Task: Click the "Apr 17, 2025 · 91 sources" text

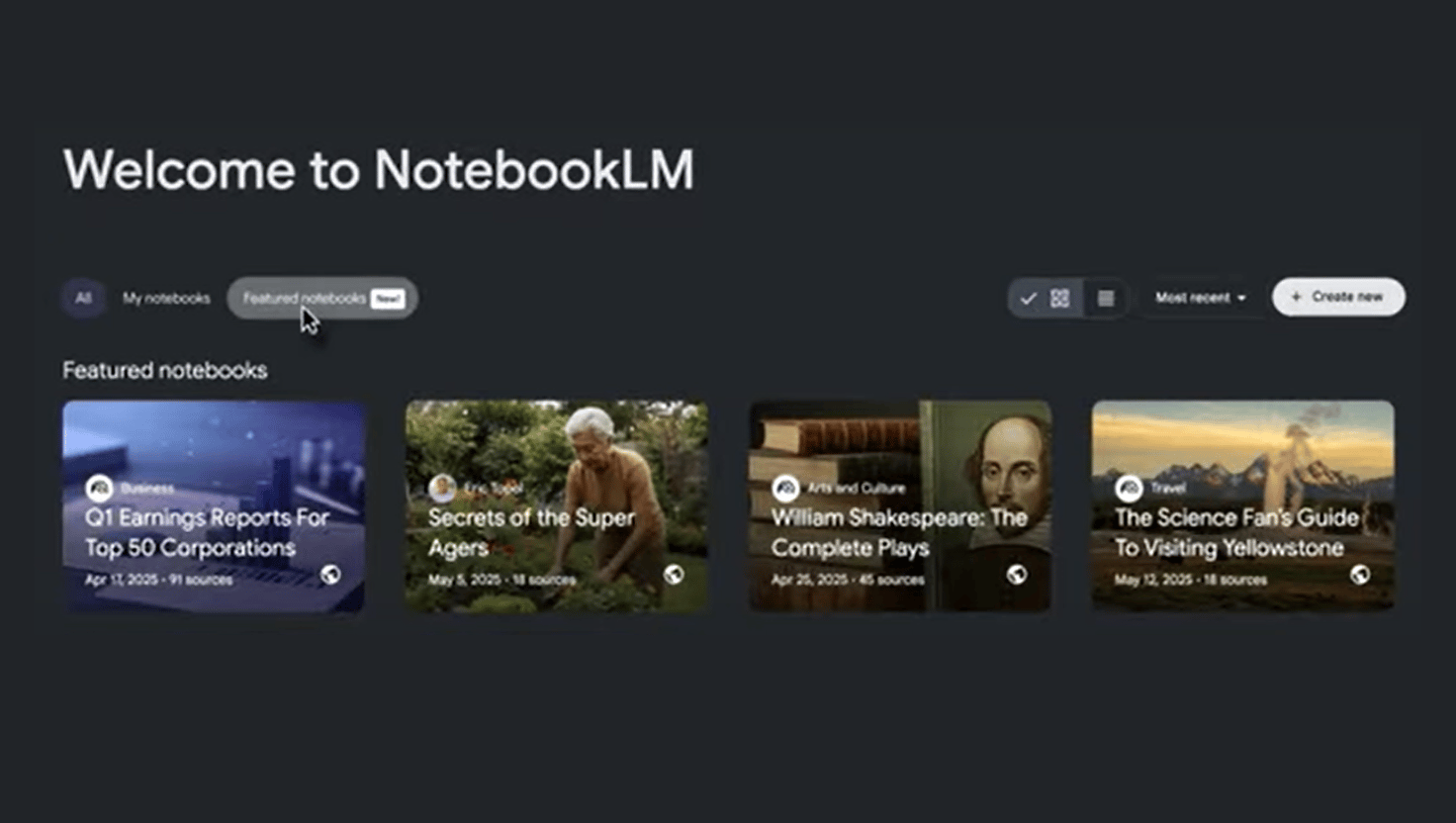Action: tap(158, 580)
